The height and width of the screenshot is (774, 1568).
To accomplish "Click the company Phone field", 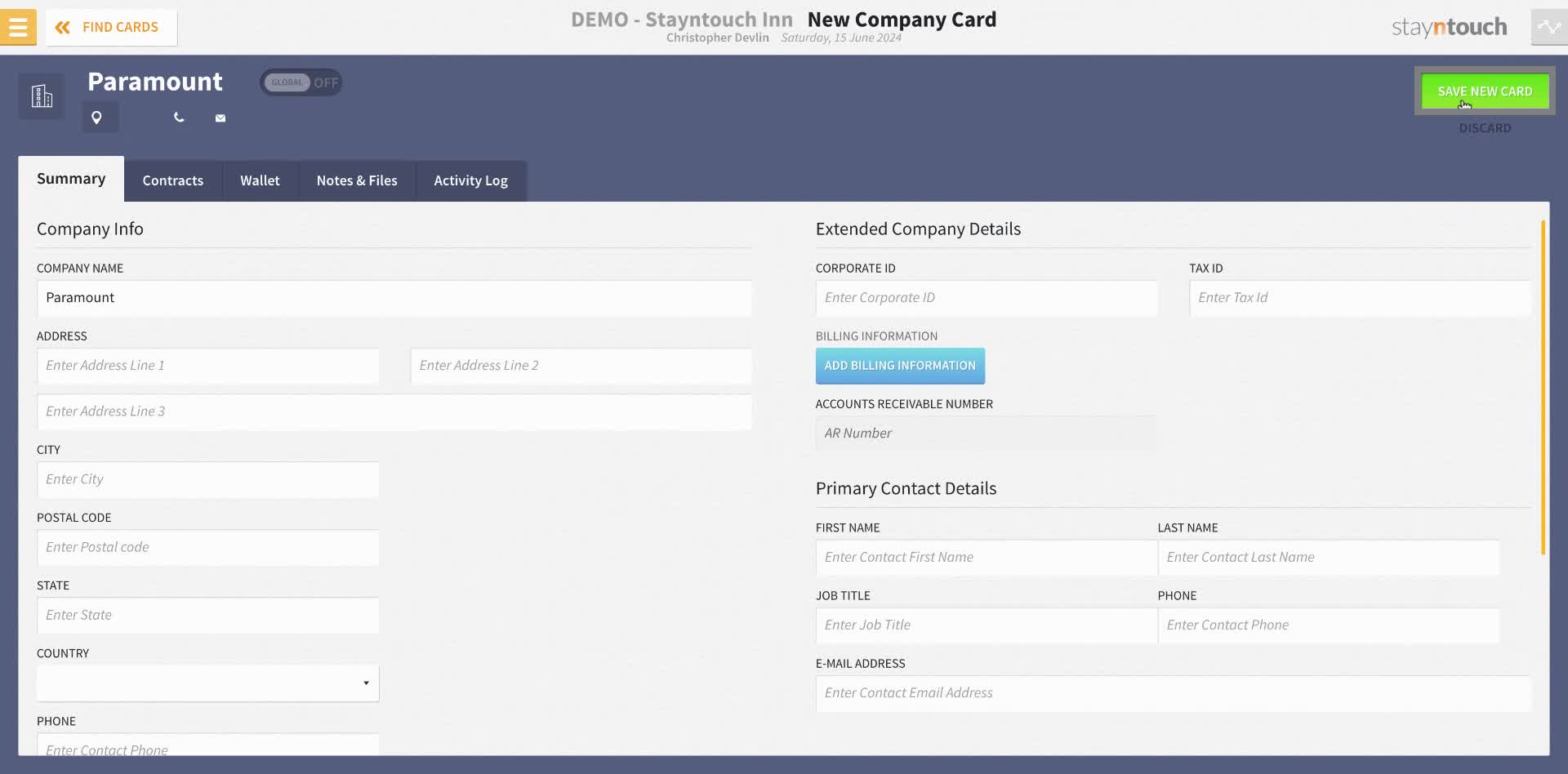I will click(207, 745).
